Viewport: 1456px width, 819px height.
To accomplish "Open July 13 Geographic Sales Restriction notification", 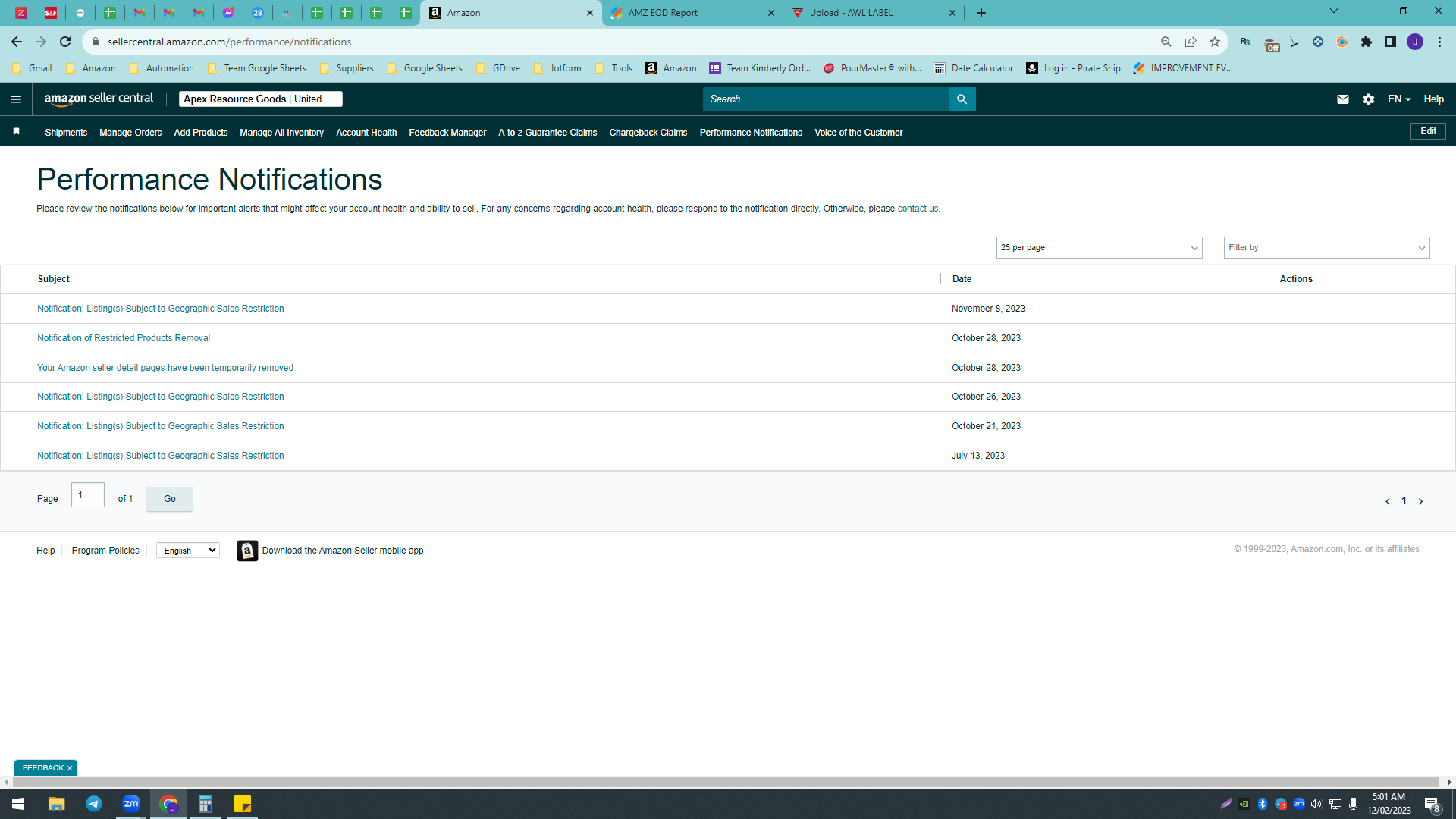I will pos(161,456).
